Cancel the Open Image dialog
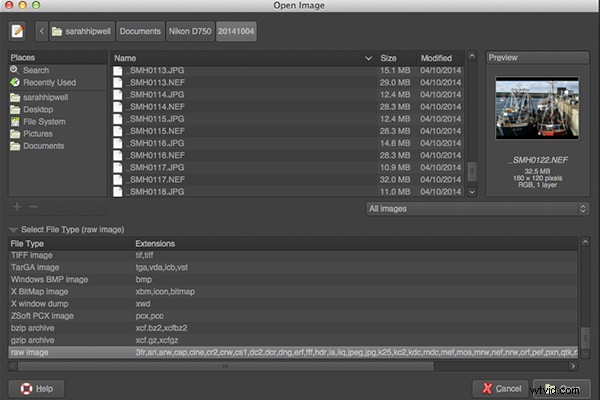This screenshot has height=400, width=600. 501,389
